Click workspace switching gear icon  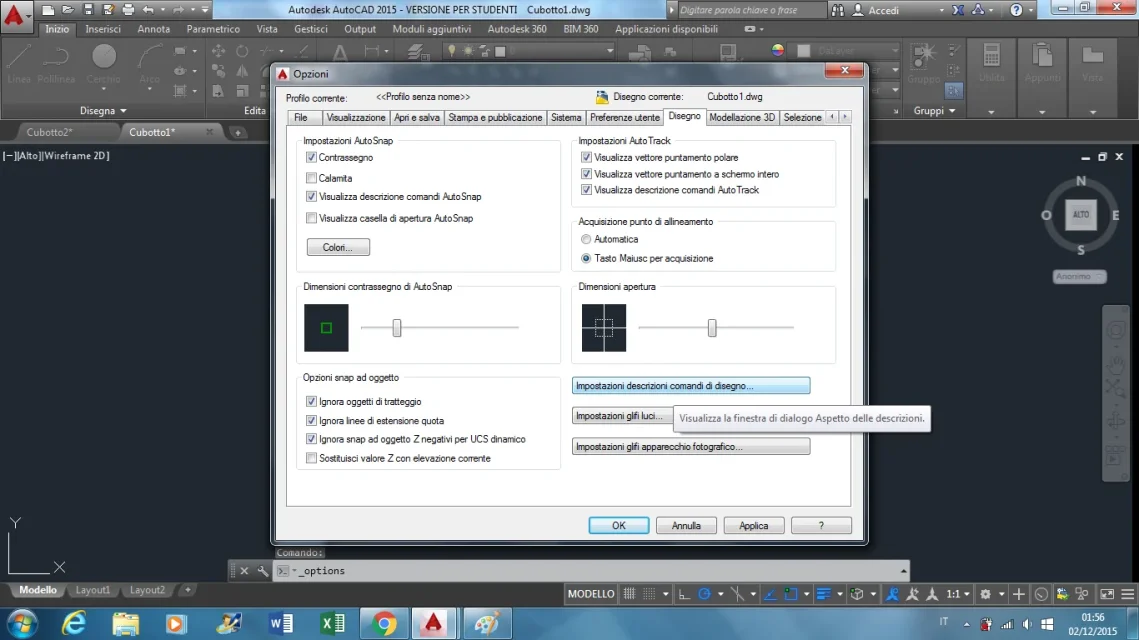[986, 594]
